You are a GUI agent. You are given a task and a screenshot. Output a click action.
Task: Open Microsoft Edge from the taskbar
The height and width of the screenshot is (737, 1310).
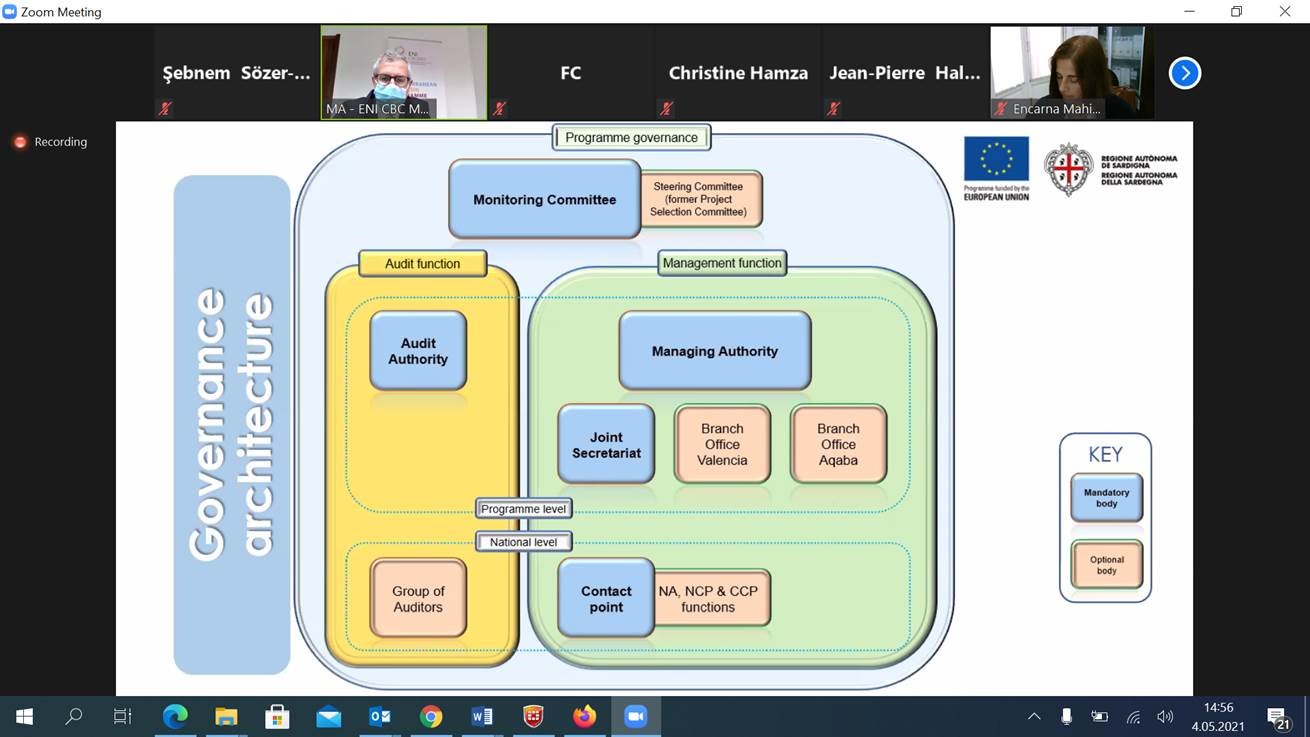tap(175, 716)
